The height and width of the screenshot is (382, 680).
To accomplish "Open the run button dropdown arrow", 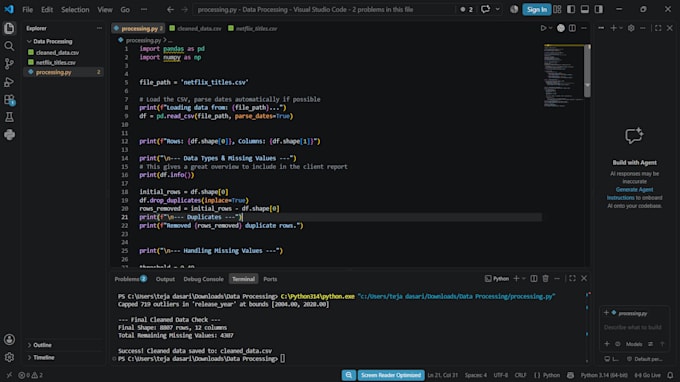I will point(550,28).
